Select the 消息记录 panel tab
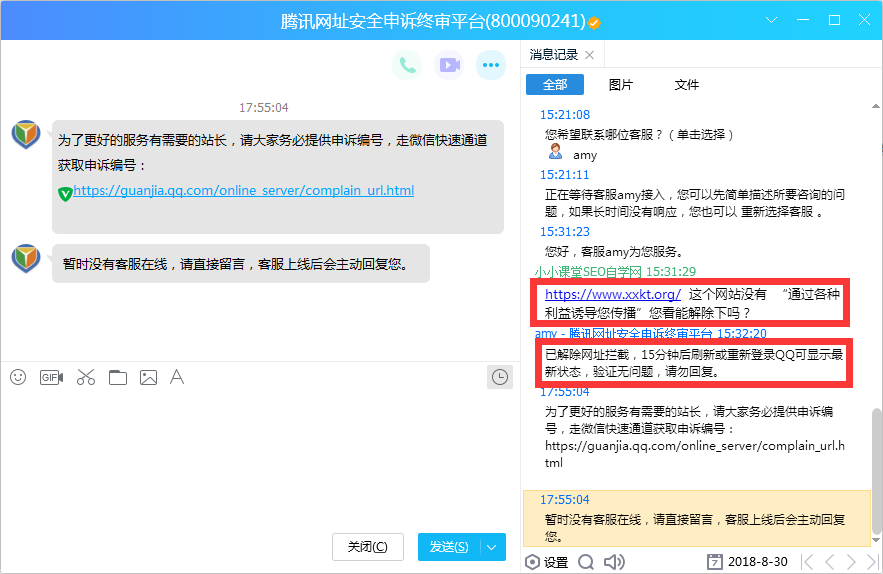 coord(554,55)
